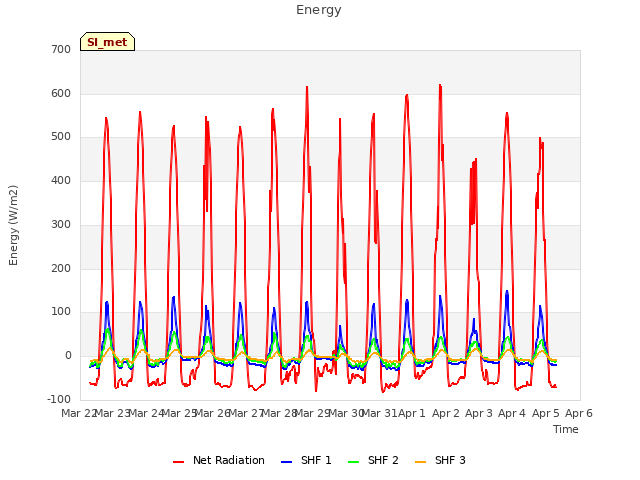Image resolution: width=640 pixels, height=480 pixels.
Task: Click the orange SHF 3 legend swatch
Action: coord(420,462)
